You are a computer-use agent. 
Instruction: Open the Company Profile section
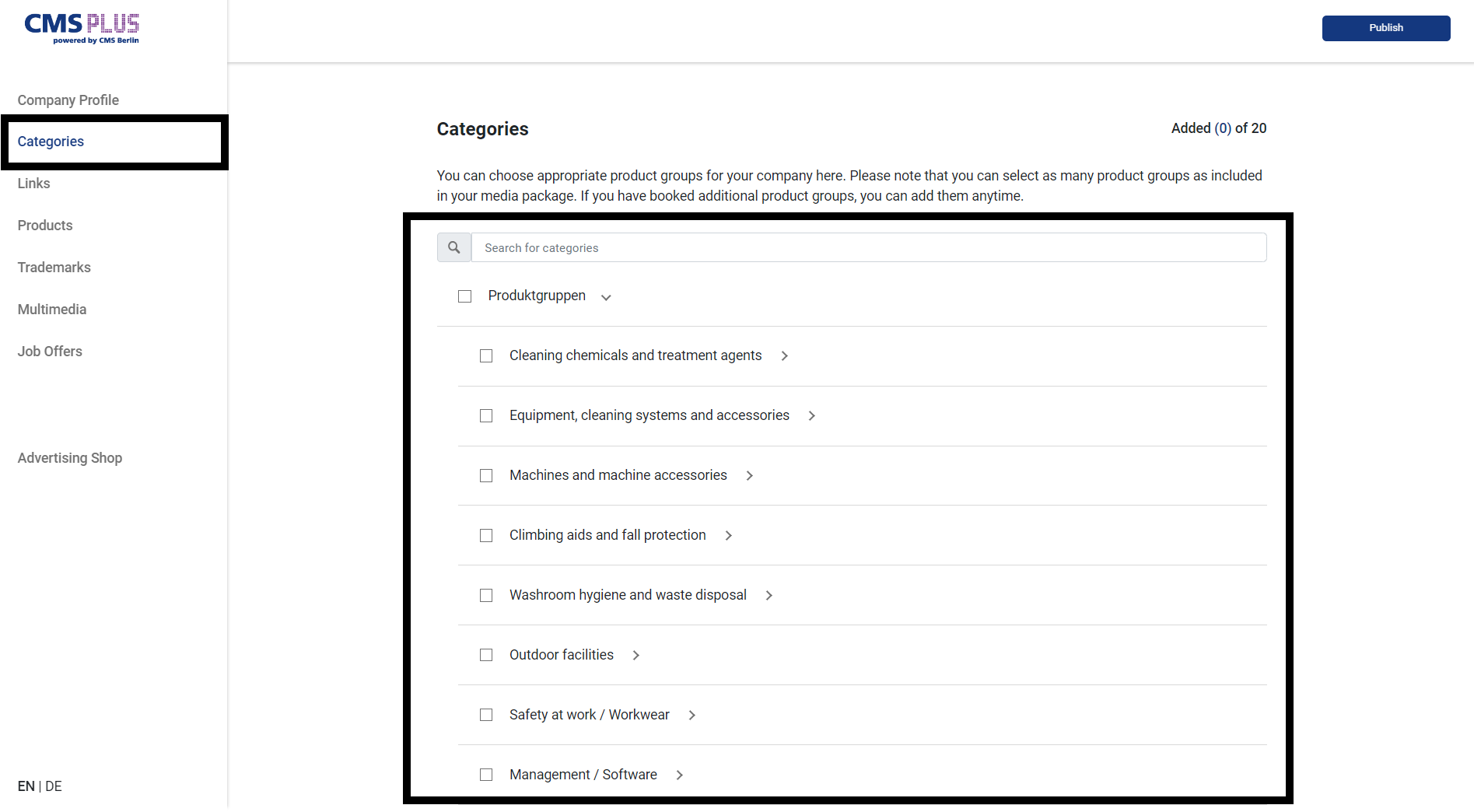coord(68,100)
